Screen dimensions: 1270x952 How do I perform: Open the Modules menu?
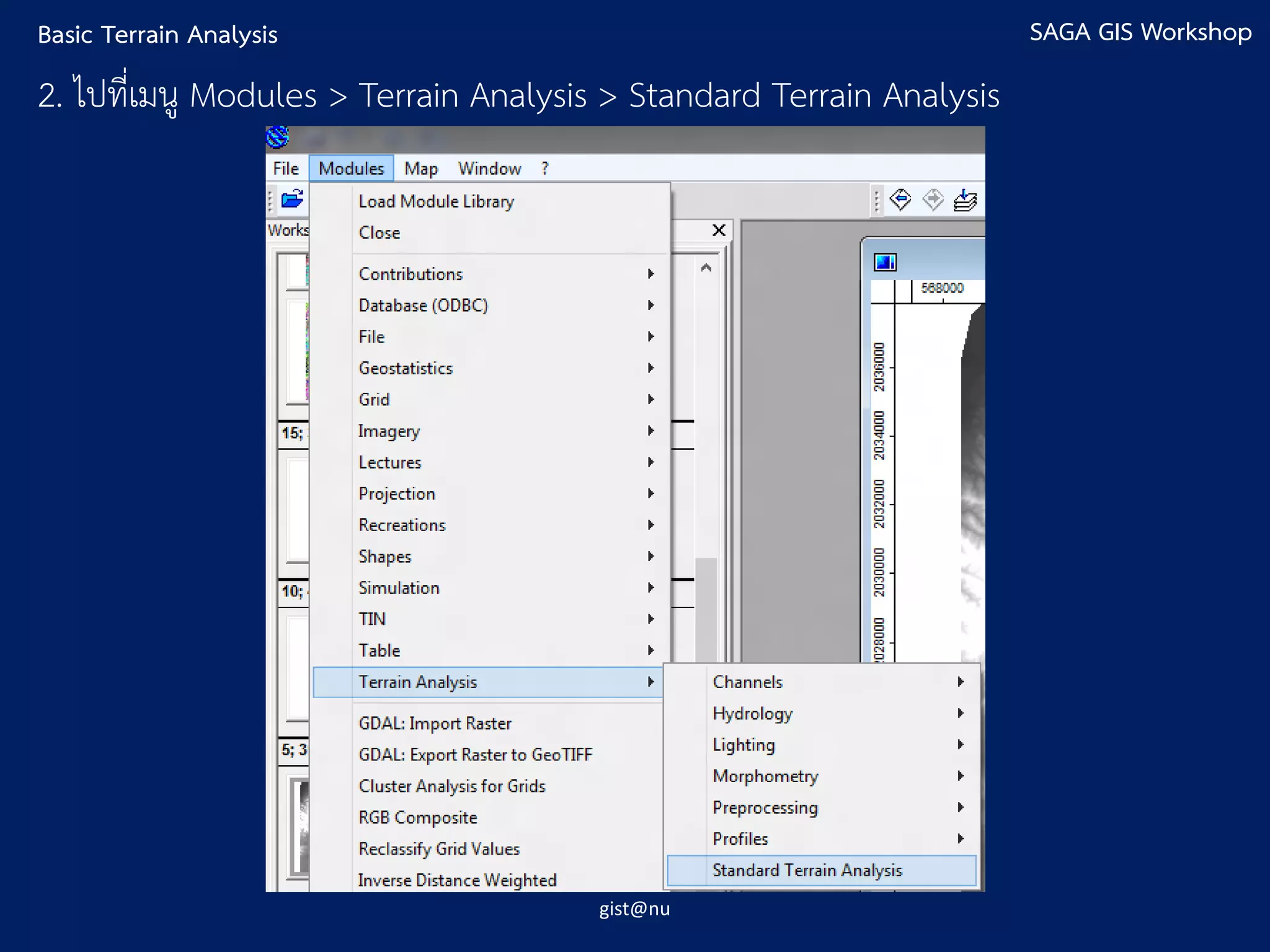pos(352,169)
